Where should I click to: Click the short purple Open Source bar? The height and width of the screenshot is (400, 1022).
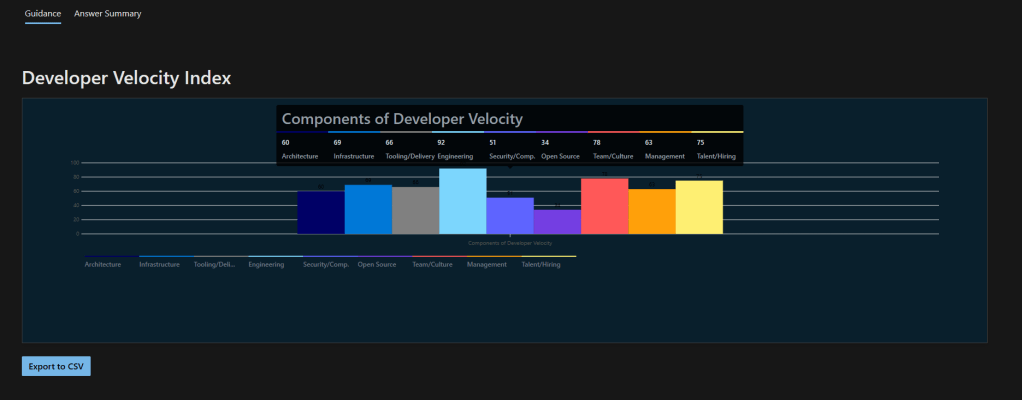557,222
